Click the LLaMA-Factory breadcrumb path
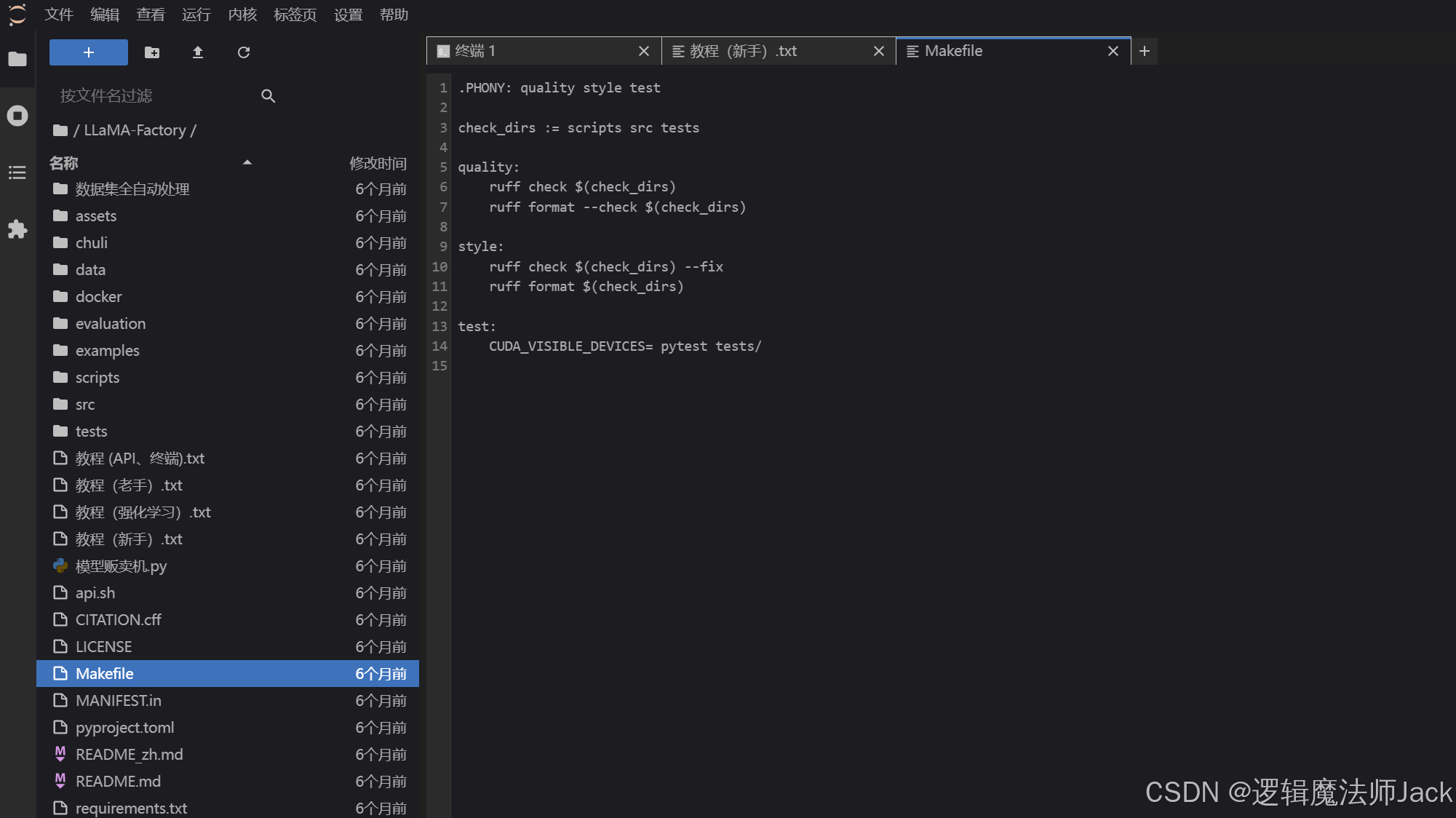The width and height of the screenshot is (1456, 818). click(x=135, y=130)
